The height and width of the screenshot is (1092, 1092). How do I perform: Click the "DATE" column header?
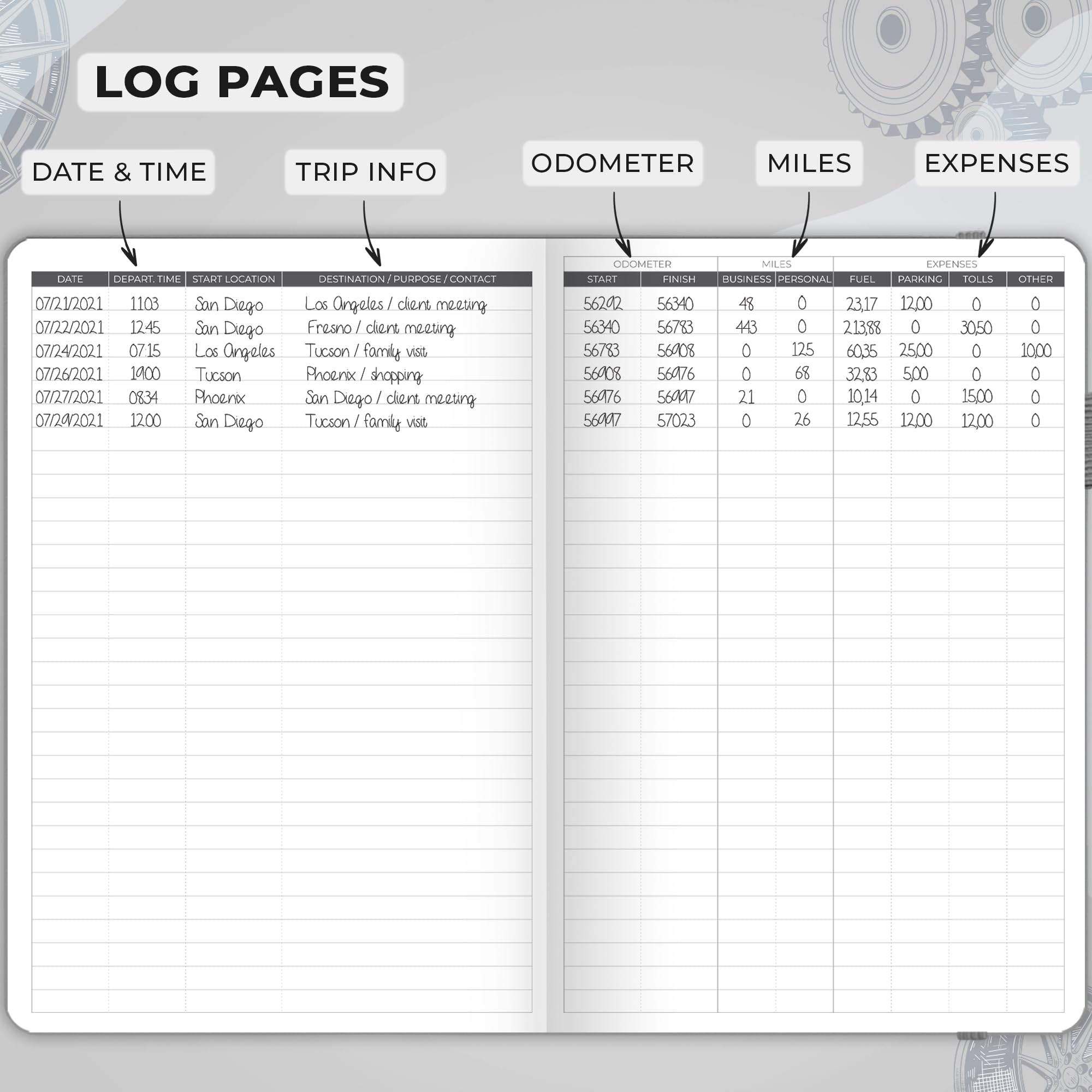[x=70, y=279]
